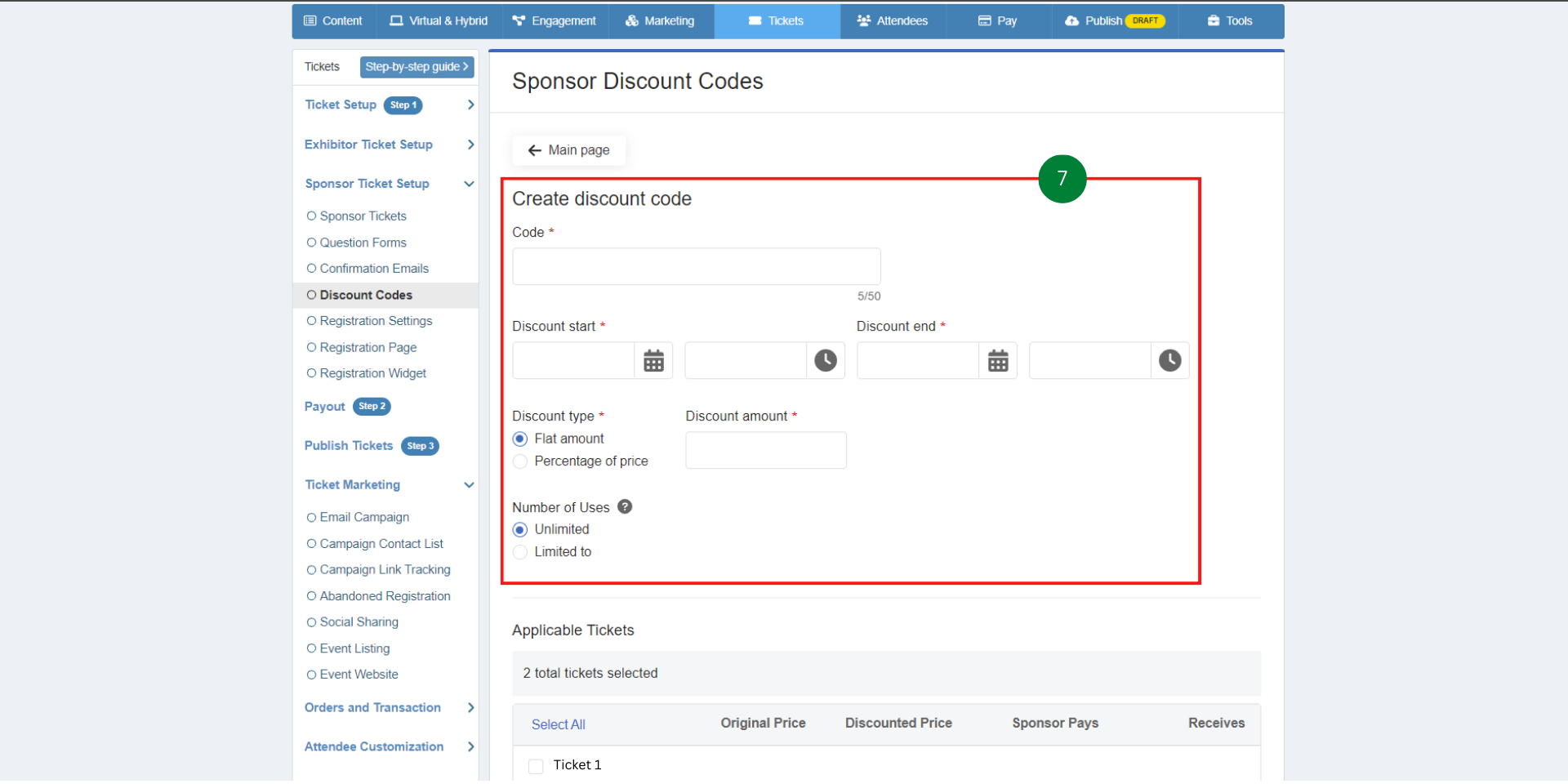
Task: Click the Virtual & Hybrid monitor icon
Action: tap(396, 21)
